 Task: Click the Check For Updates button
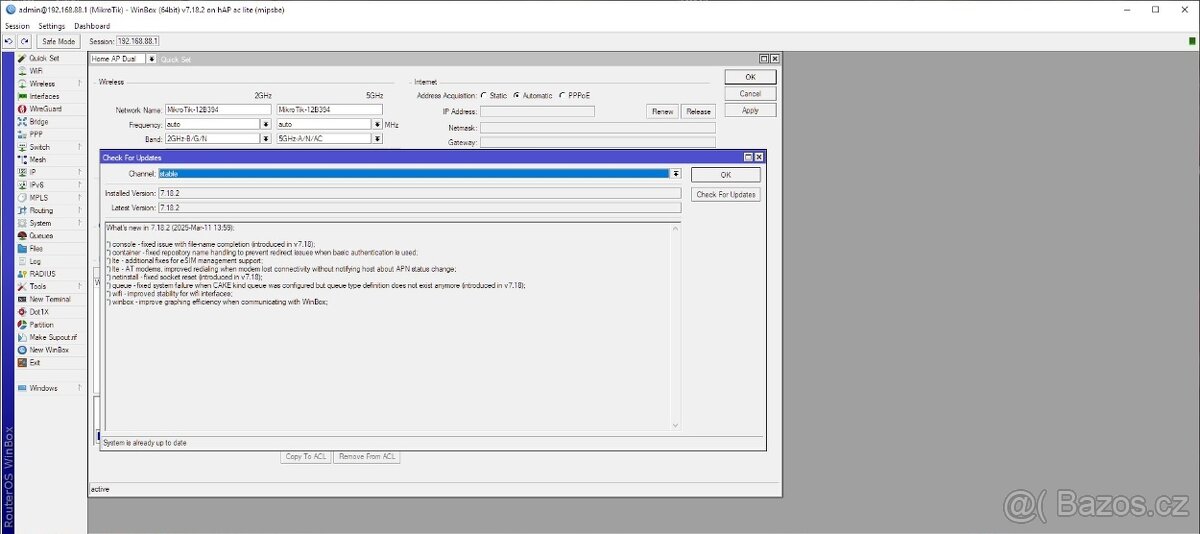coord(726,194)
